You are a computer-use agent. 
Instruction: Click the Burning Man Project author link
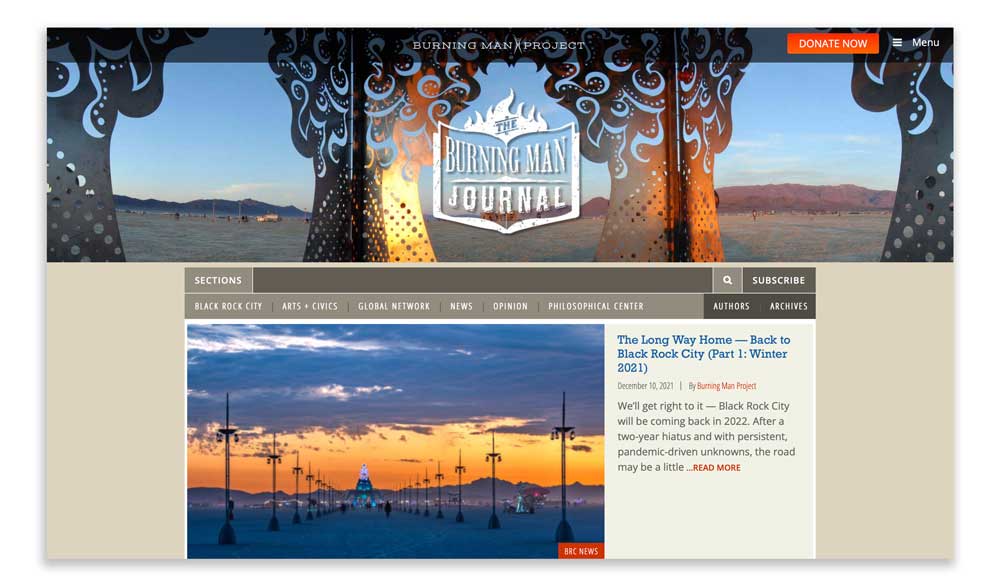pyautogui.click(x=726, y=386)
